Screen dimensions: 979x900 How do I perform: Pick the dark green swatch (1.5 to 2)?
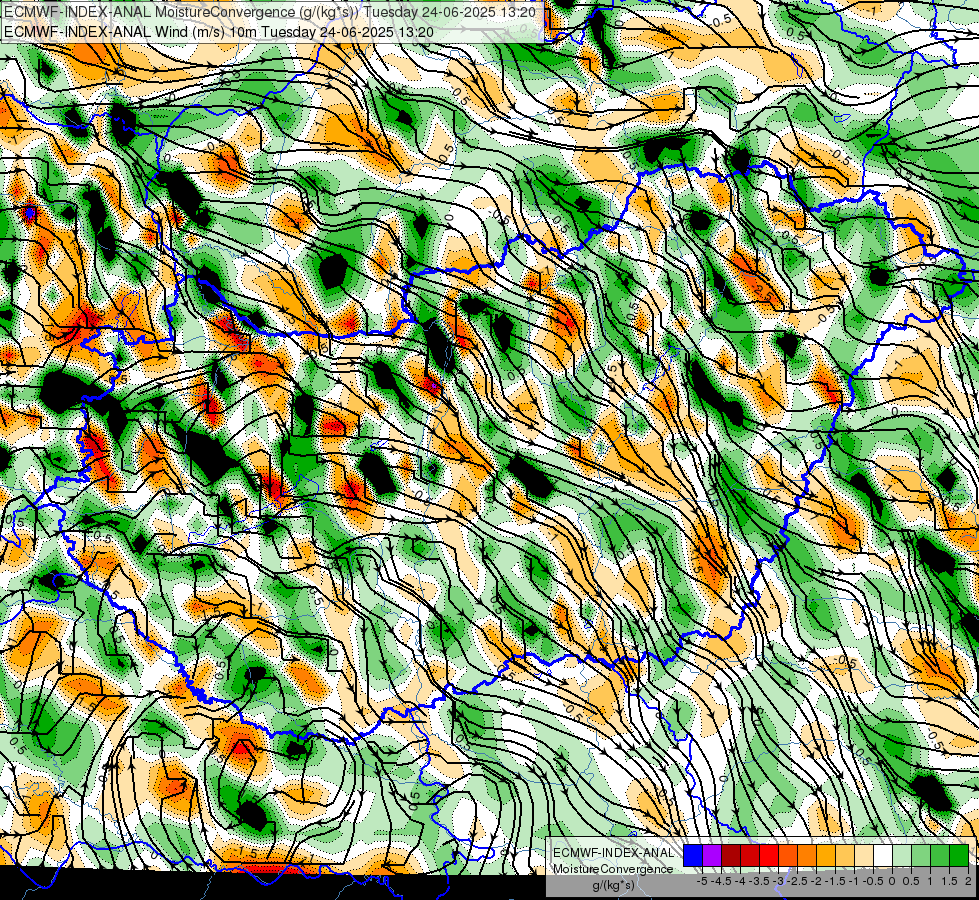(x=959, y=855)
